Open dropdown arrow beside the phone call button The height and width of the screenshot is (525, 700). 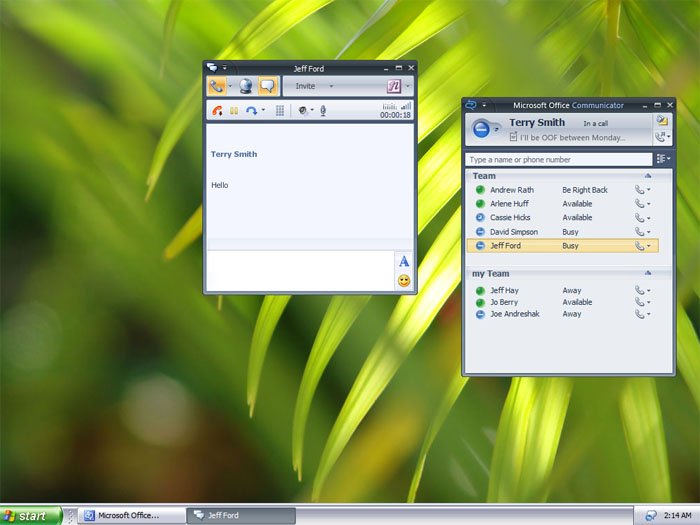tap(230, 86)
